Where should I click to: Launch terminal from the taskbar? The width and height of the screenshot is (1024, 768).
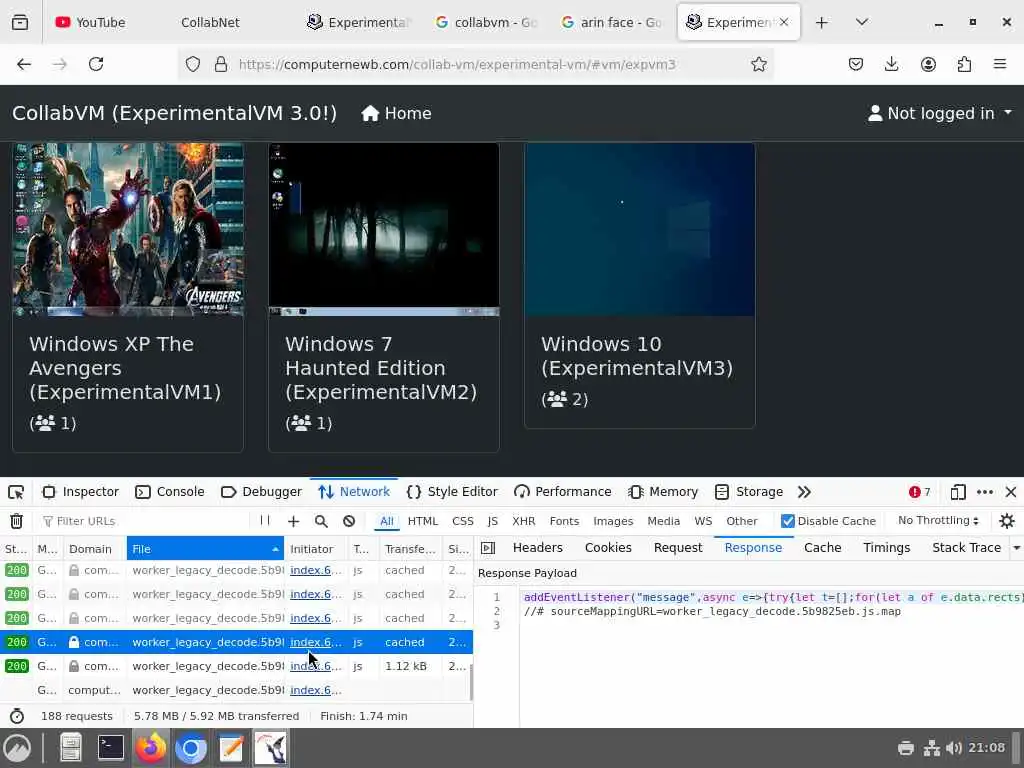(111, 748)
